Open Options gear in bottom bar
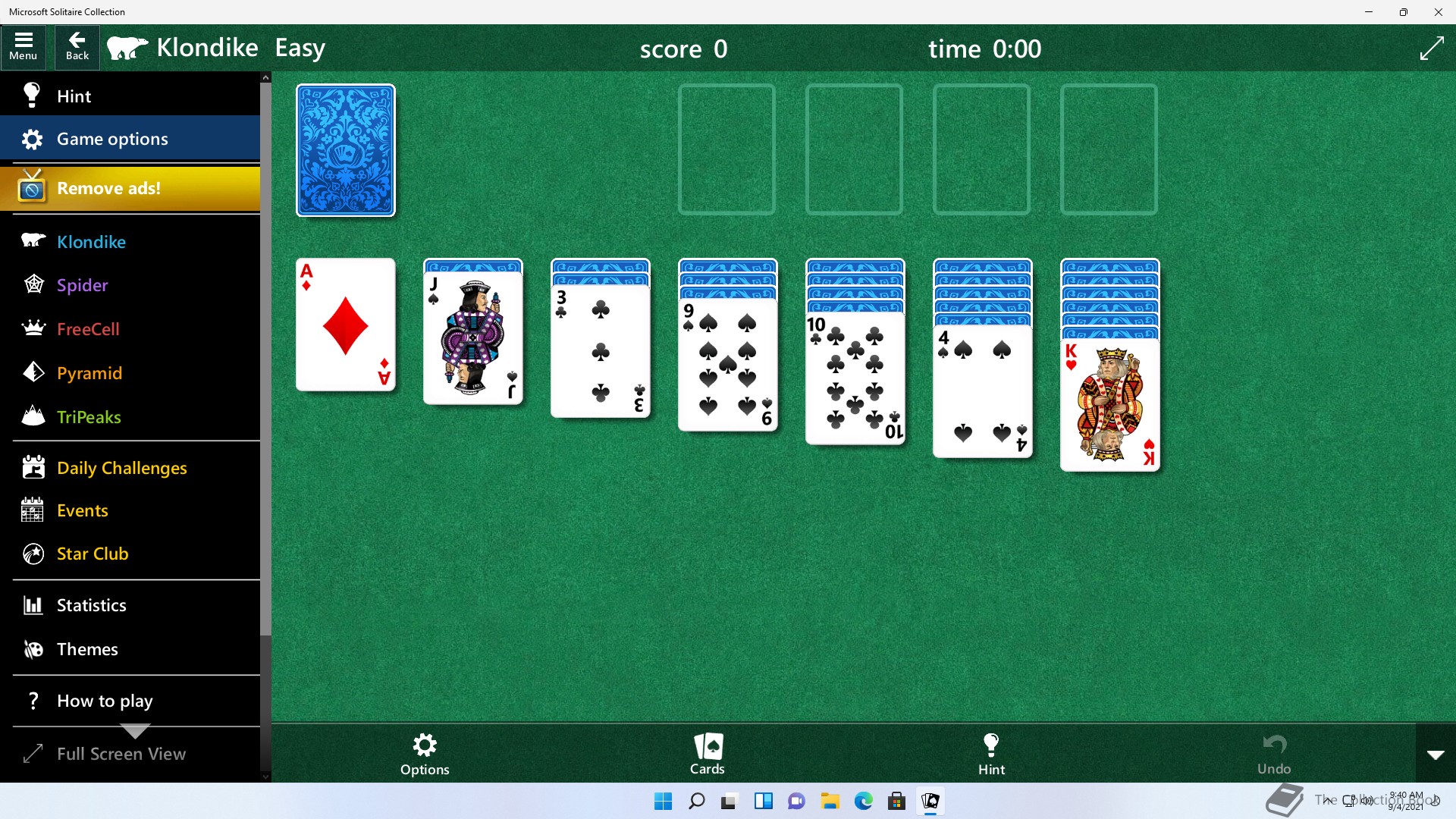Viewport: 1456px width, 819px height. coord(425,754)
